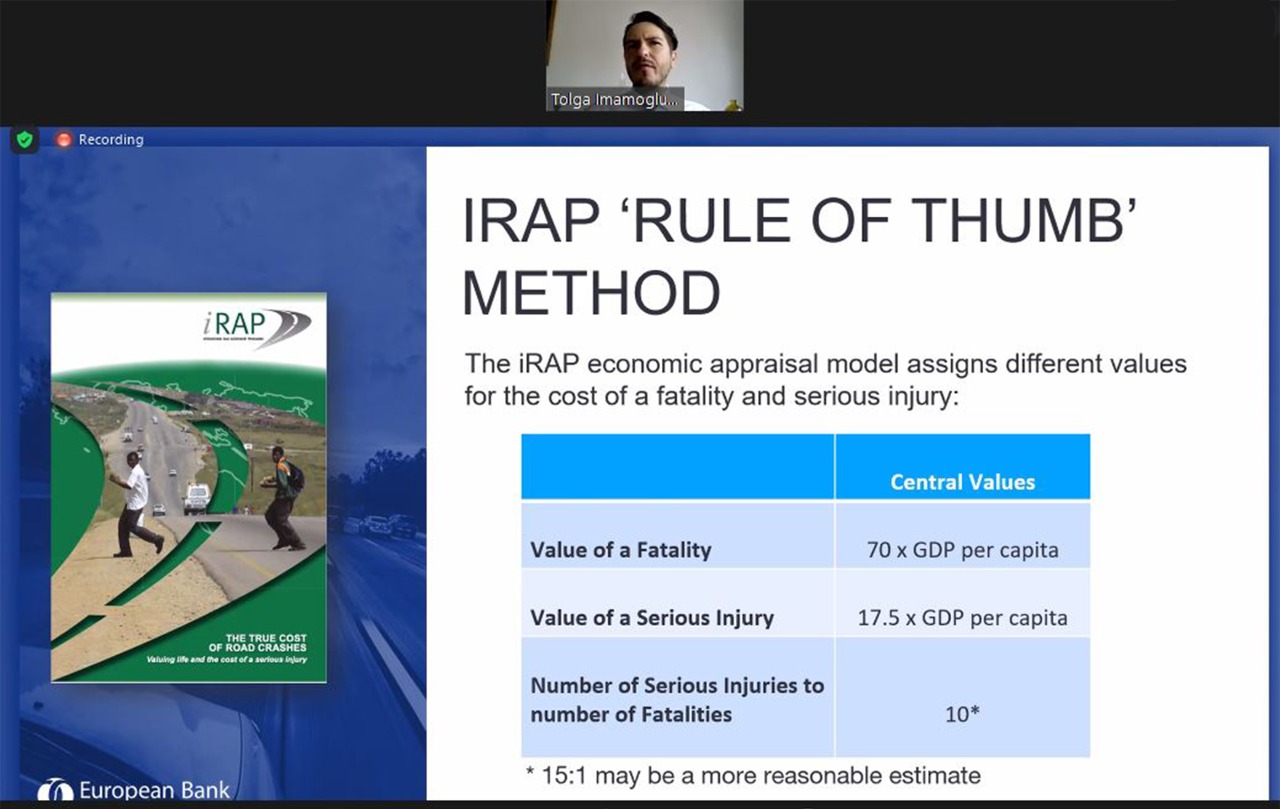Click the red recording indicator dot
This screenshot has height=809, width=1280.
click(x=64, y=140)
